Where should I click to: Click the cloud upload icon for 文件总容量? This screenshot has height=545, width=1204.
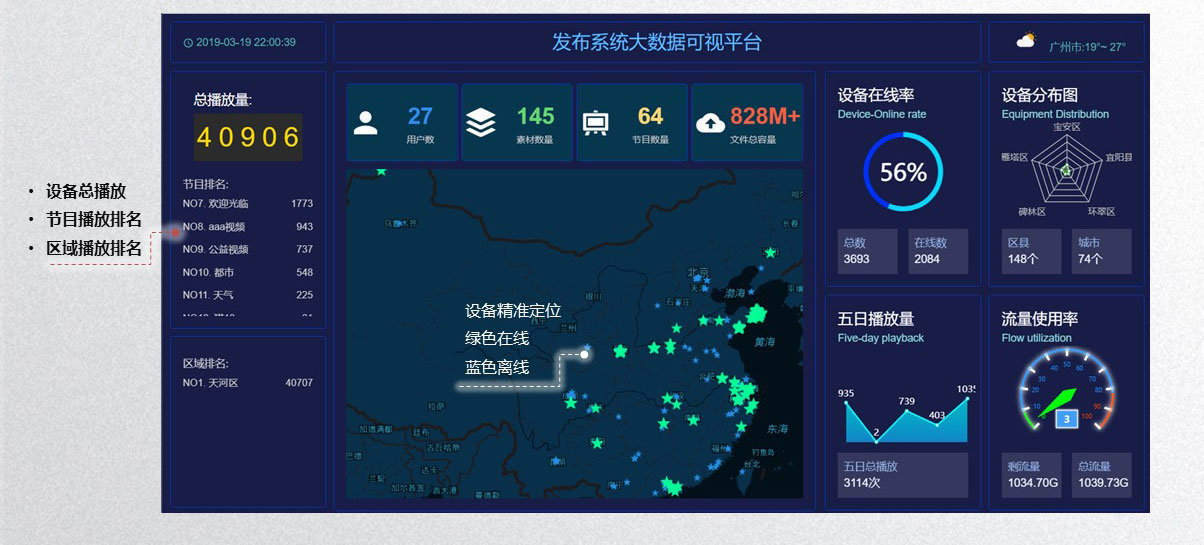coord(710,123)
